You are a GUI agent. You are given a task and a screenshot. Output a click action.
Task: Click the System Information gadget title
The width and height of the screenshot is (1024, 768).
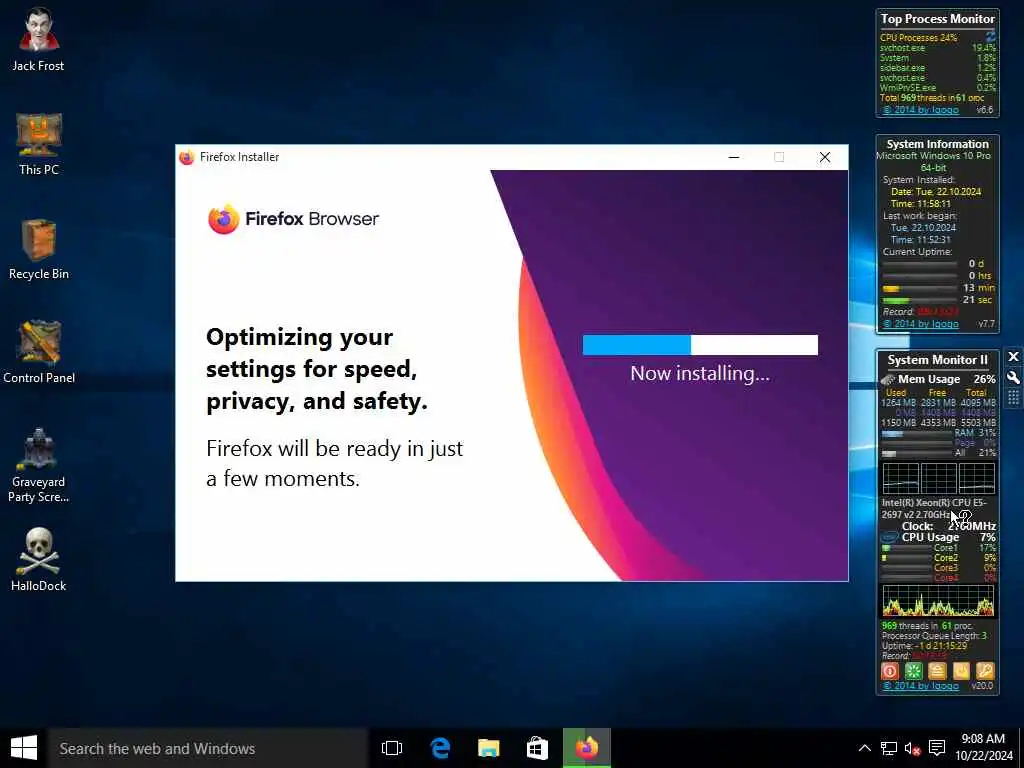tap(938, 144)
